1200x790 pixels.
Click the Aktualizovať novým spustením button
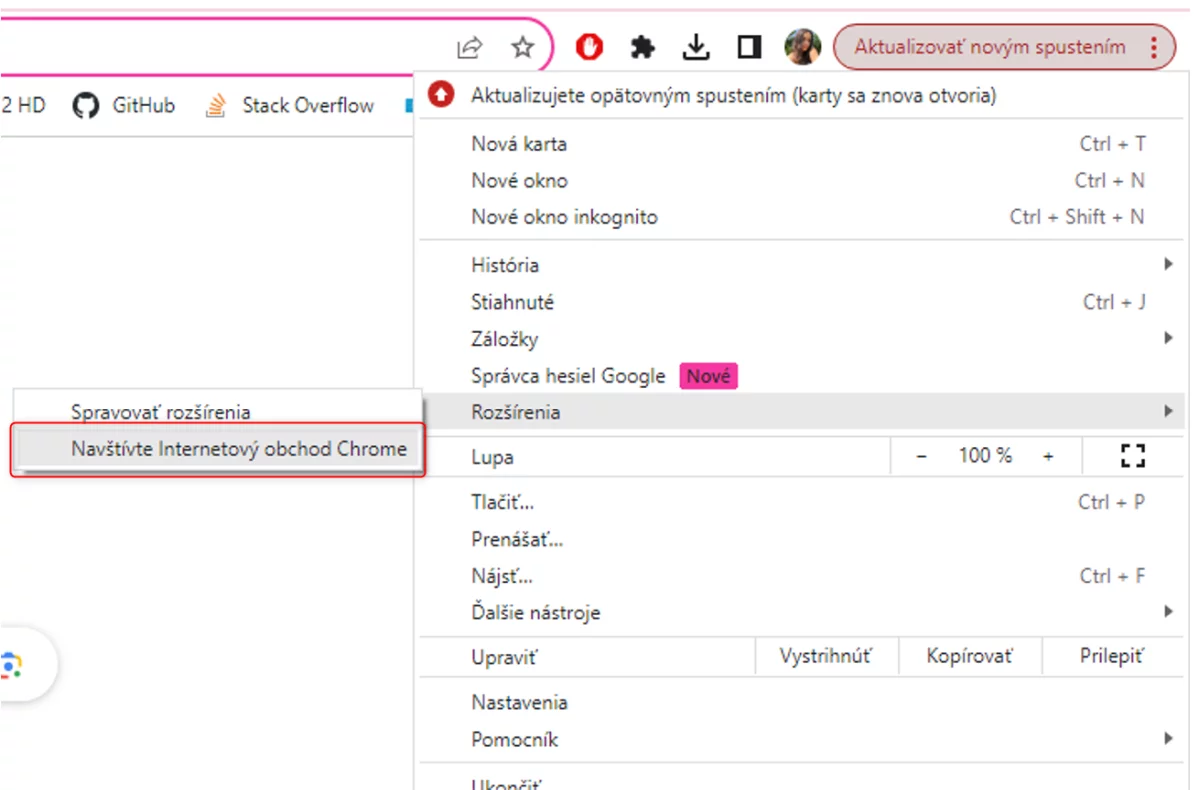990,46
